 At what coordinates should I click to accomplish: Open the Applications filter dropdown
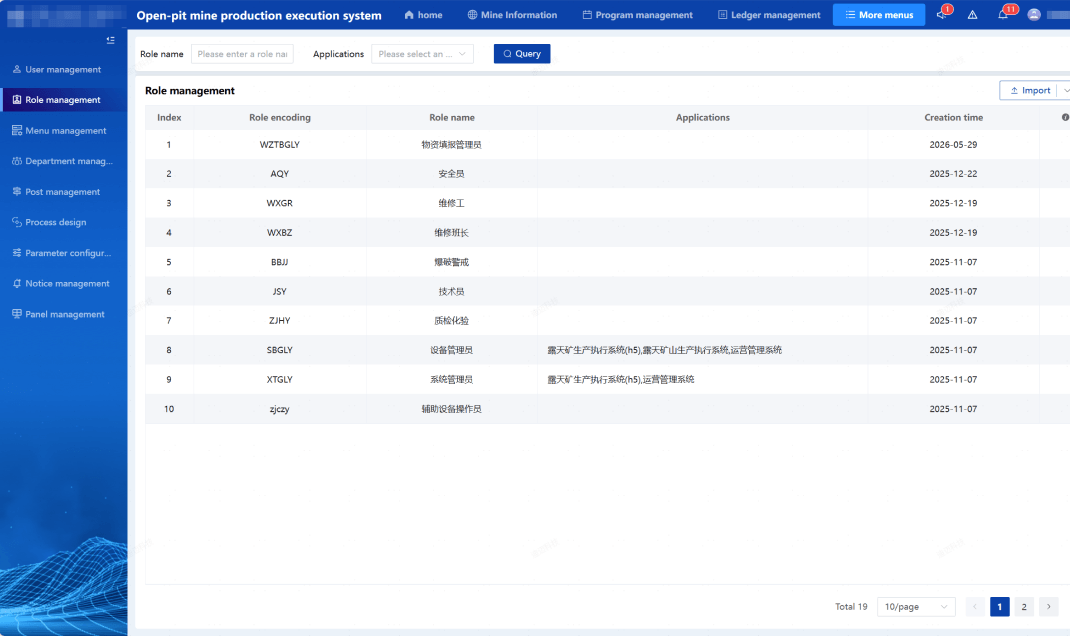coord(422,54)
